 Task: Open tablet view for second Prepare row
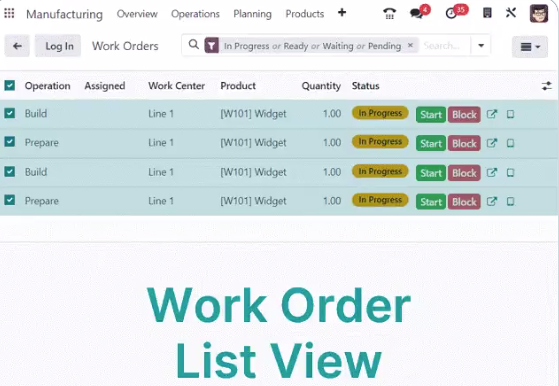pos(511,201)
